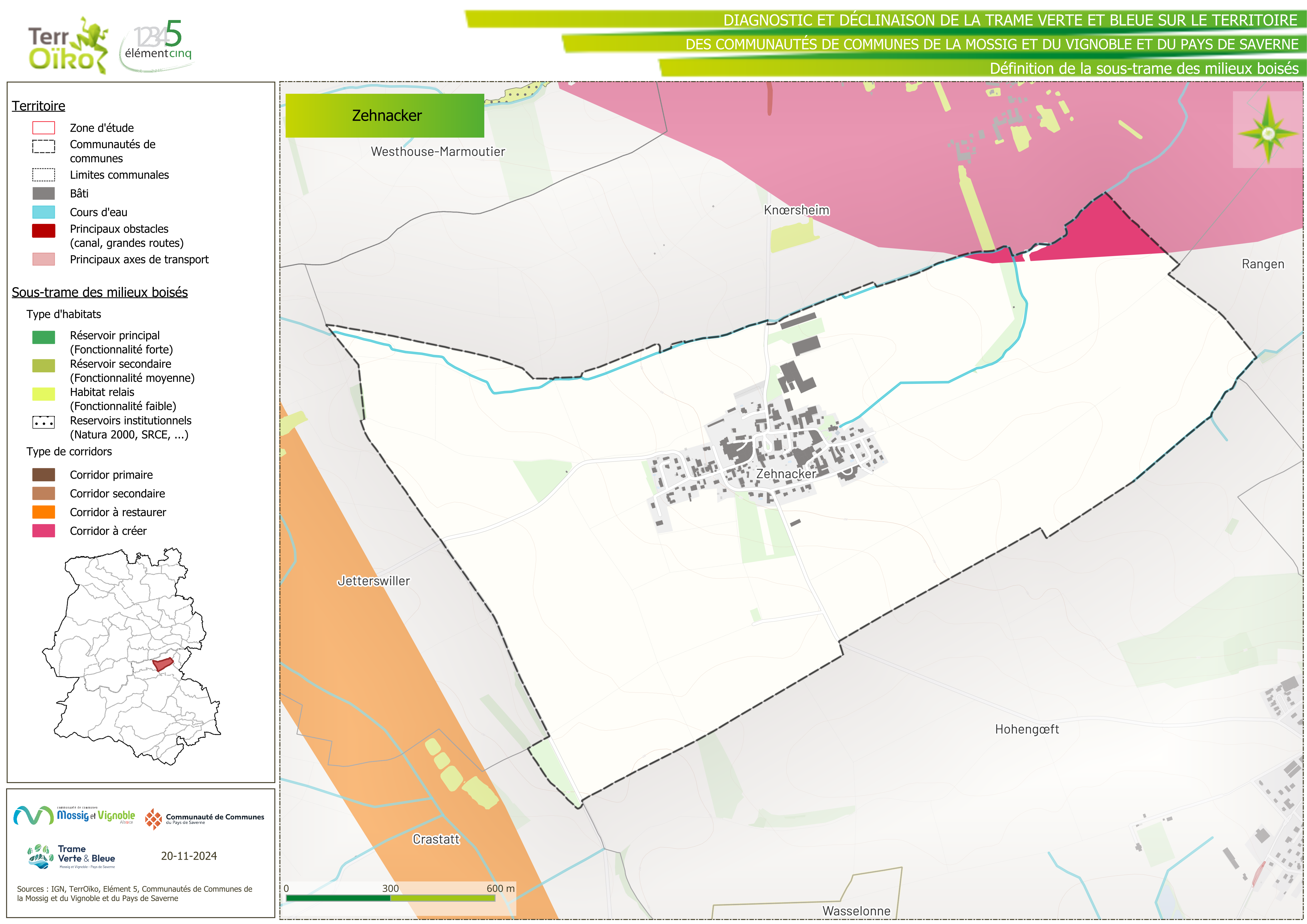The image size is (1307, 924).
Task: Click the Zone d'étude red outlined box
Action: tap(44, 128)
